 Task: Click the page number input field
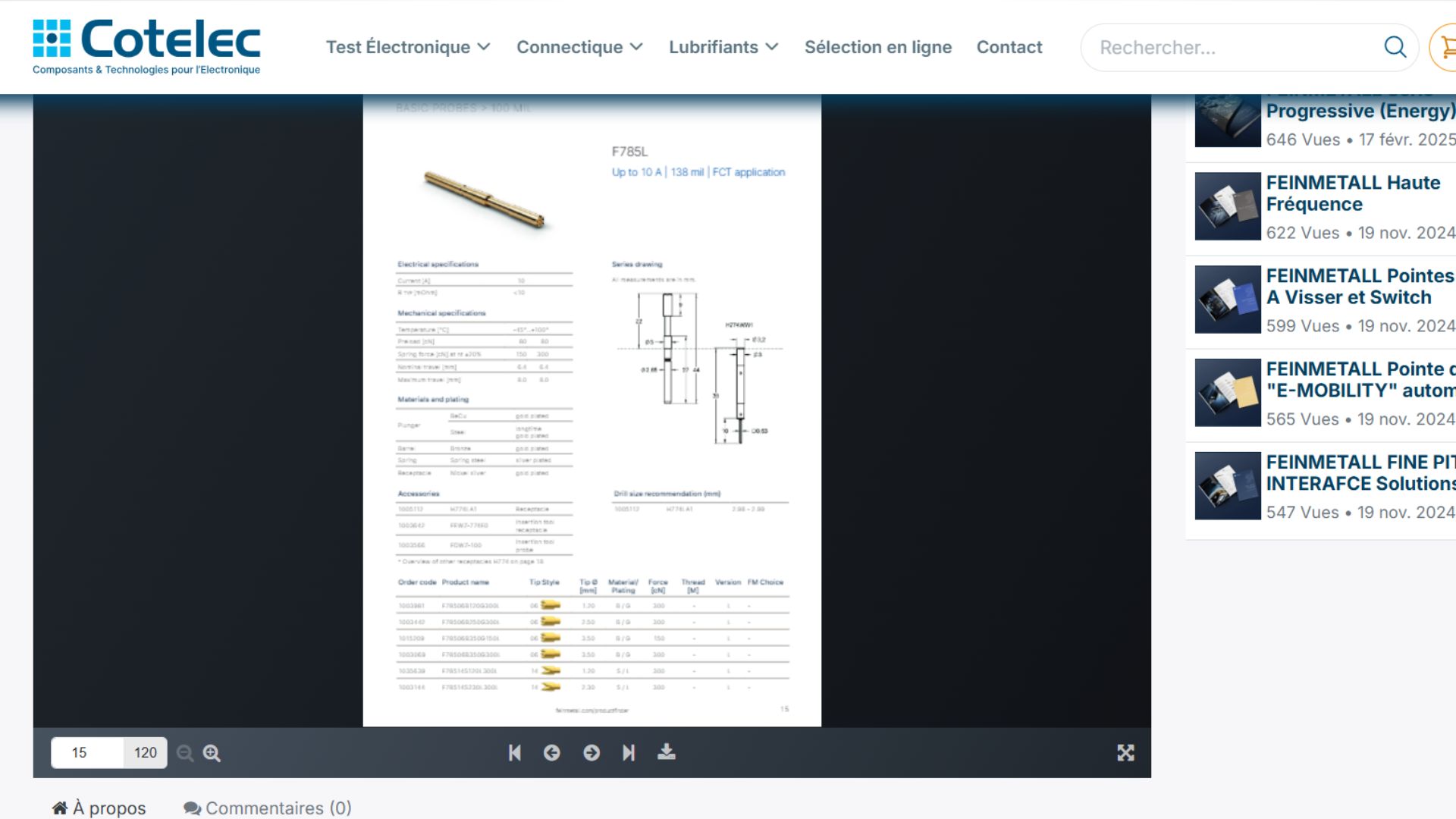[x=86, y=753]
